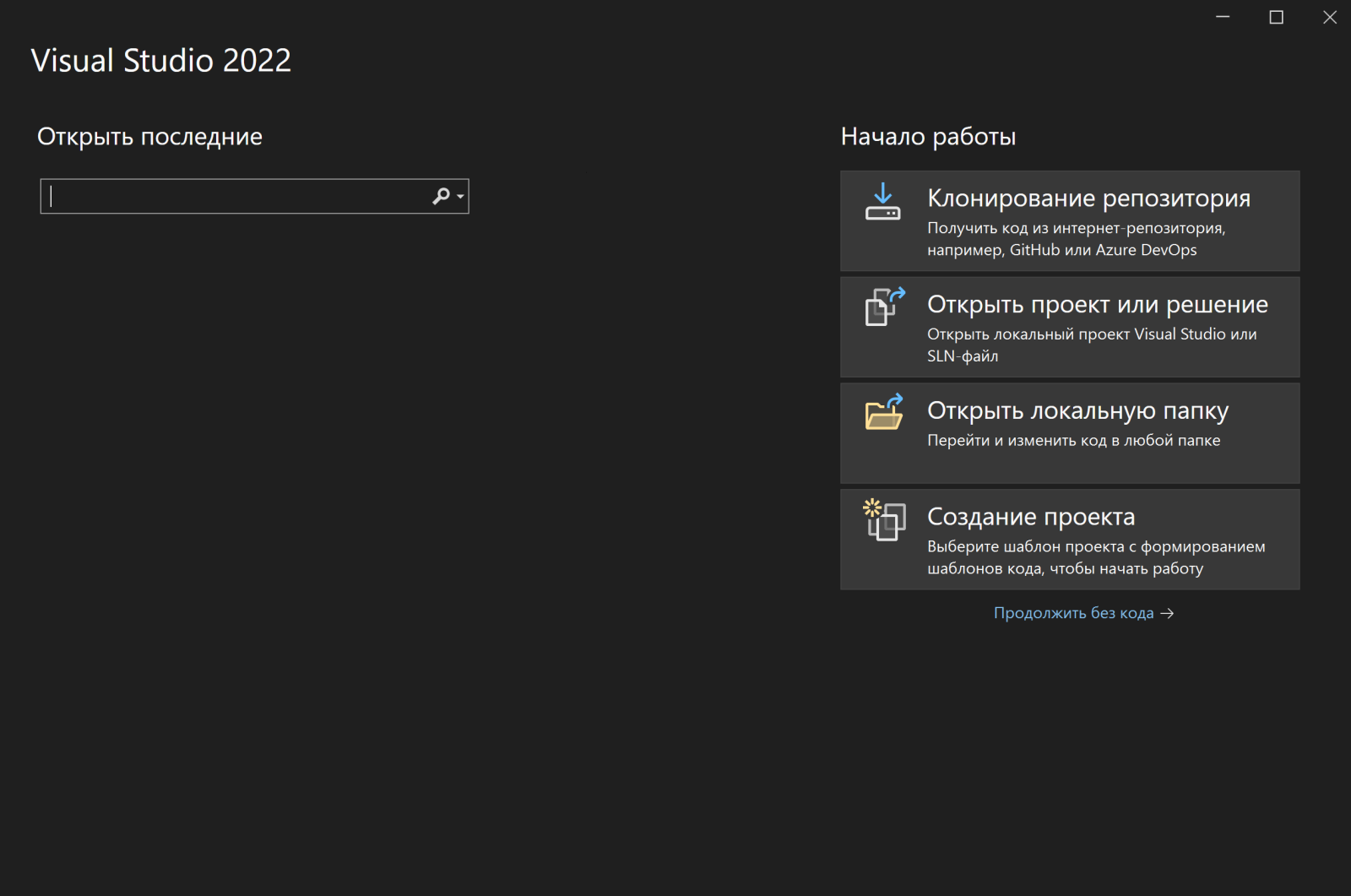Close the Visual Studio start window
The image size is (1351, 896).
point(1329,17)
